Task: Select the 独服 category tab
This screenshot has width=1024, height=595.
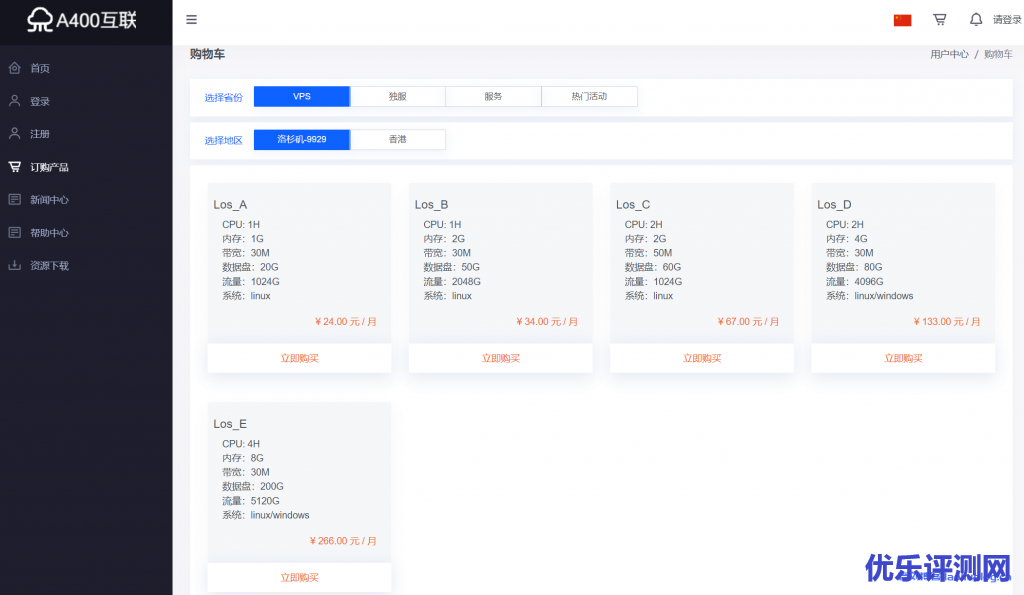Action: (x=397, y=97)
